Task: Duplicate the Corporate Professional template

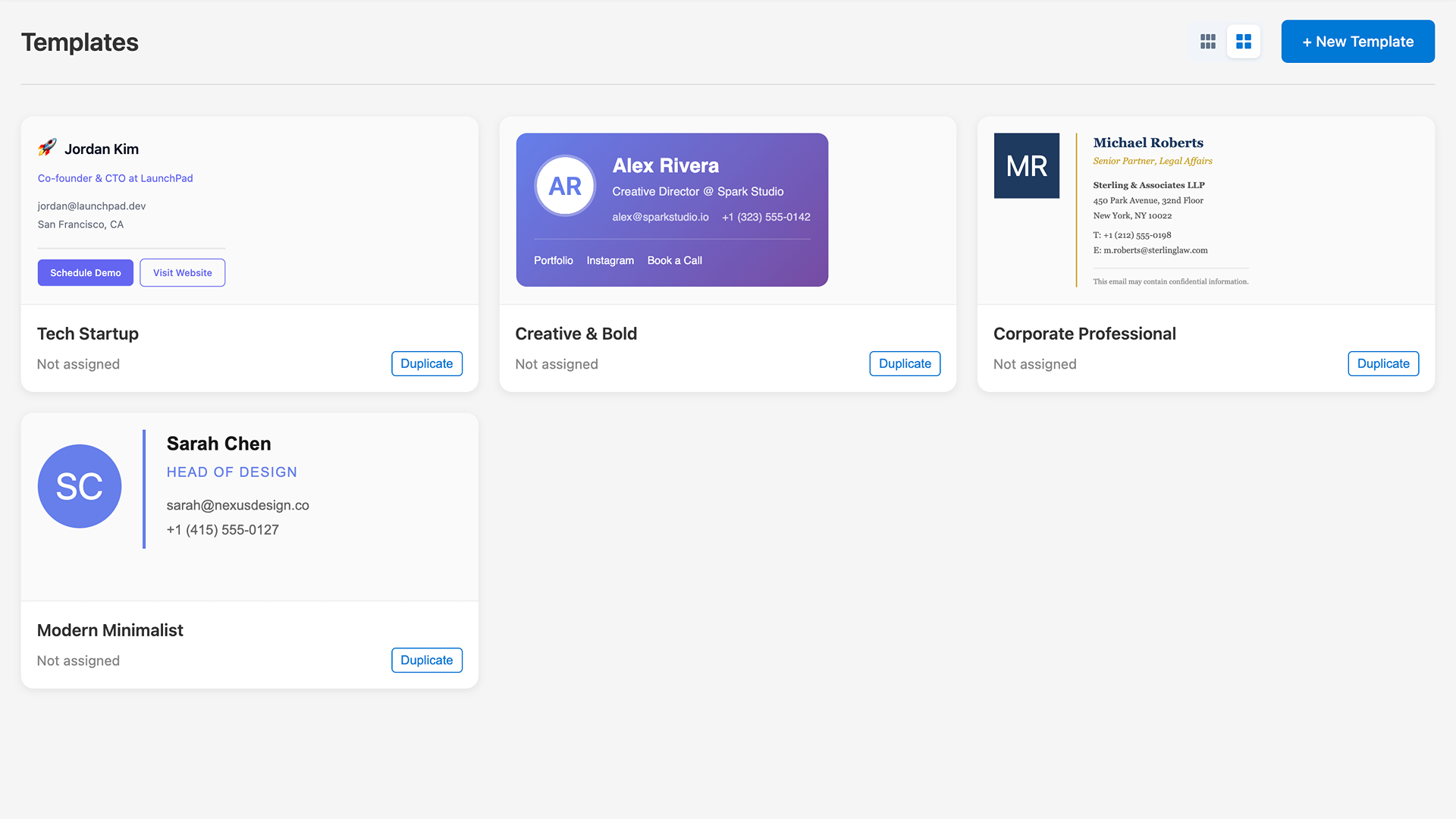Action: [1382, 364]
